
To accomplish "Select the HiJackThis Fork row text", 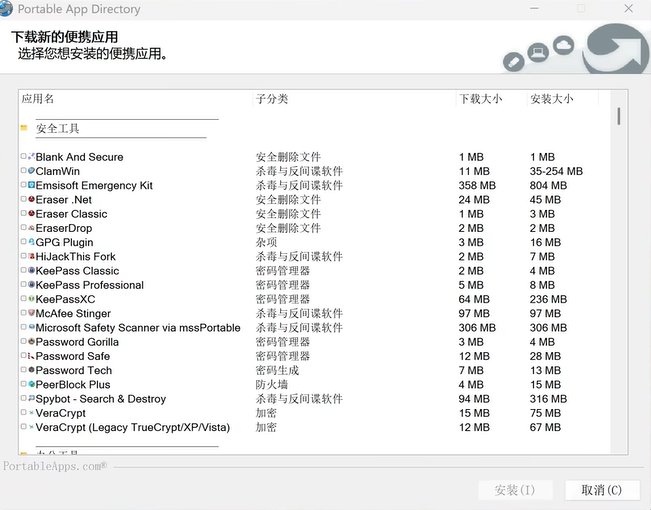I will tap(76, 256).
